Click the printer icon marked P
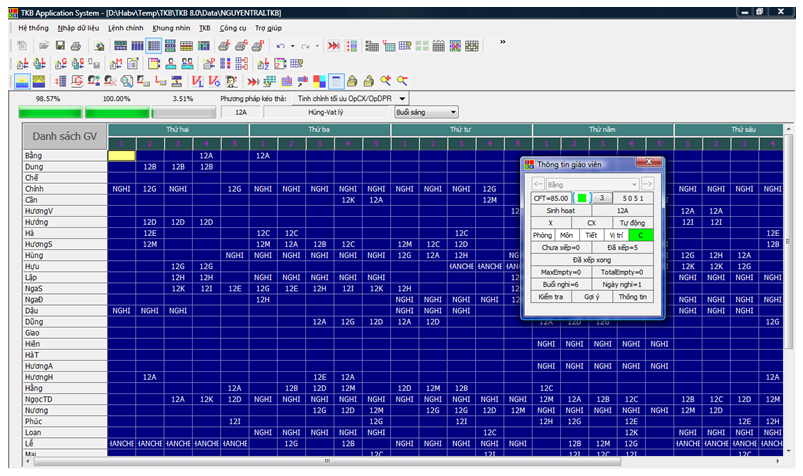Image resolution: width=803 pixels, height=476 pixels. 258,46
